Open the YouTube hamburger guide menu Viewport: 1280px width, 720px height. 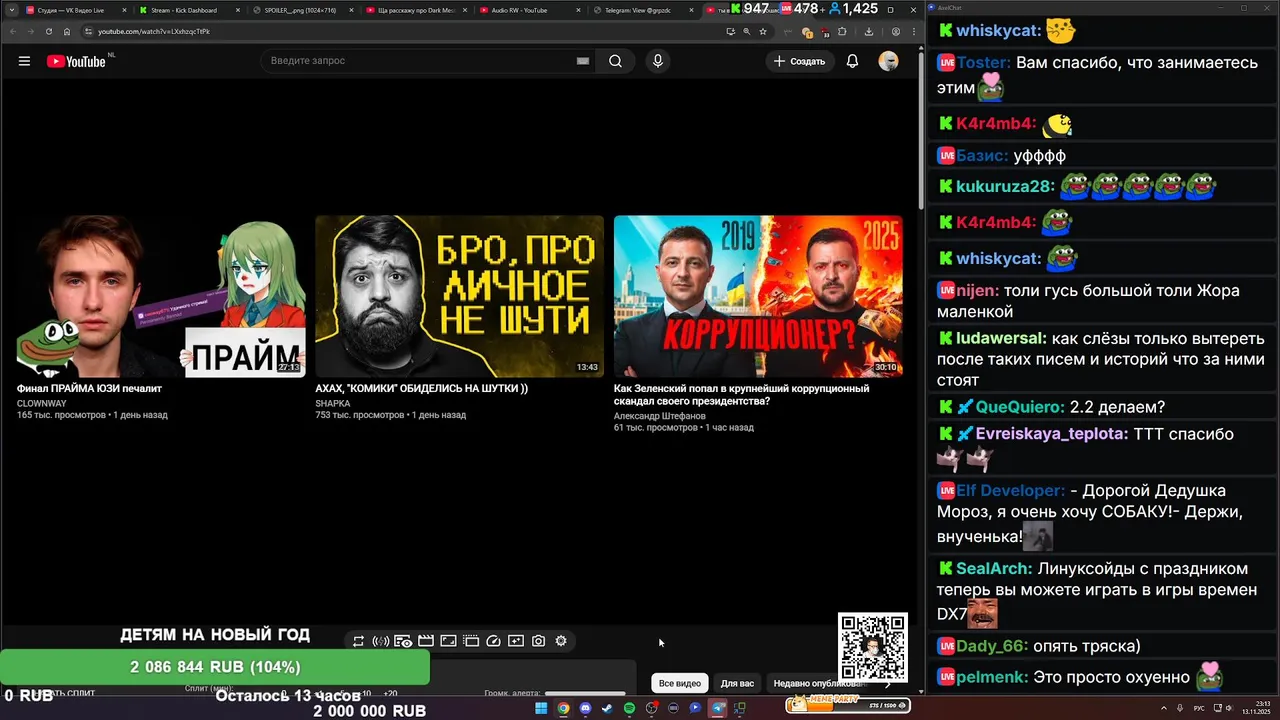(24, 61)
